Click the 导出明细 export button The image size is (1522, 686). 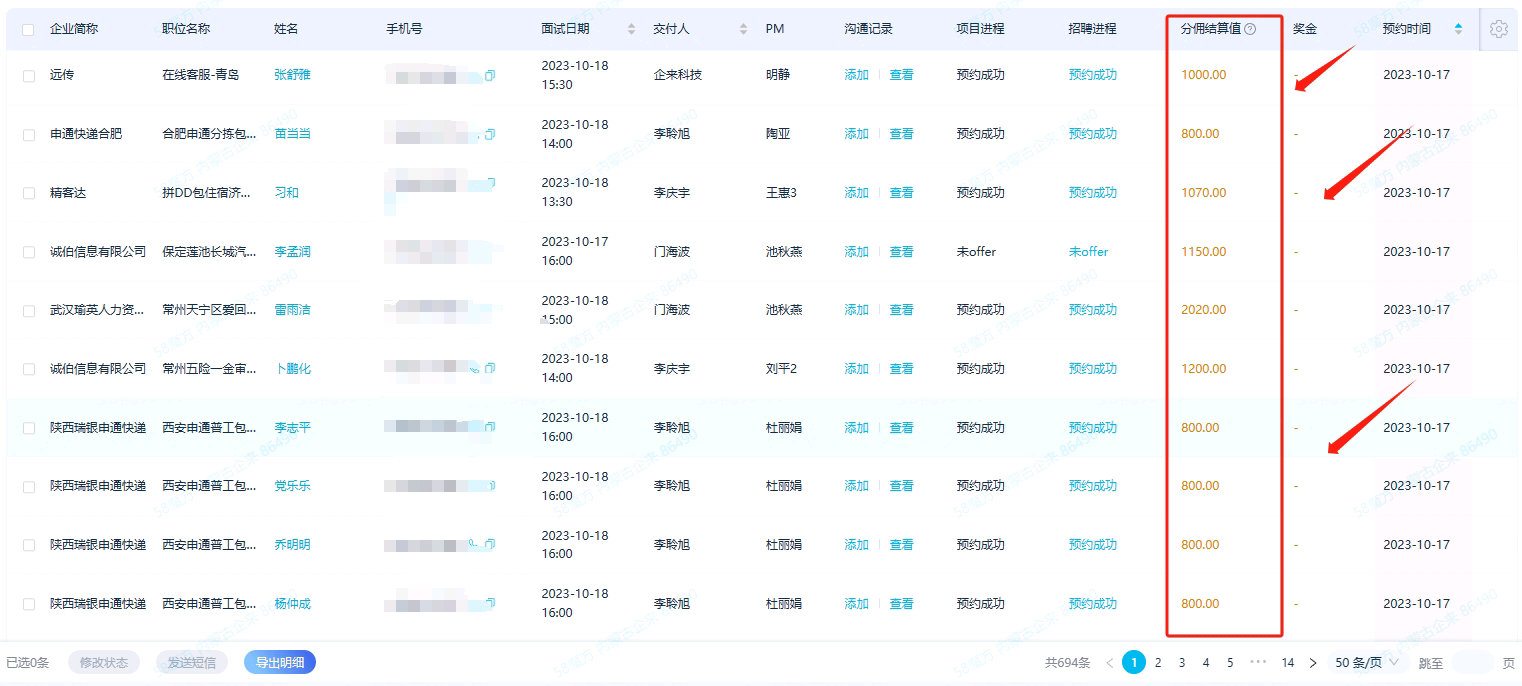280,662
